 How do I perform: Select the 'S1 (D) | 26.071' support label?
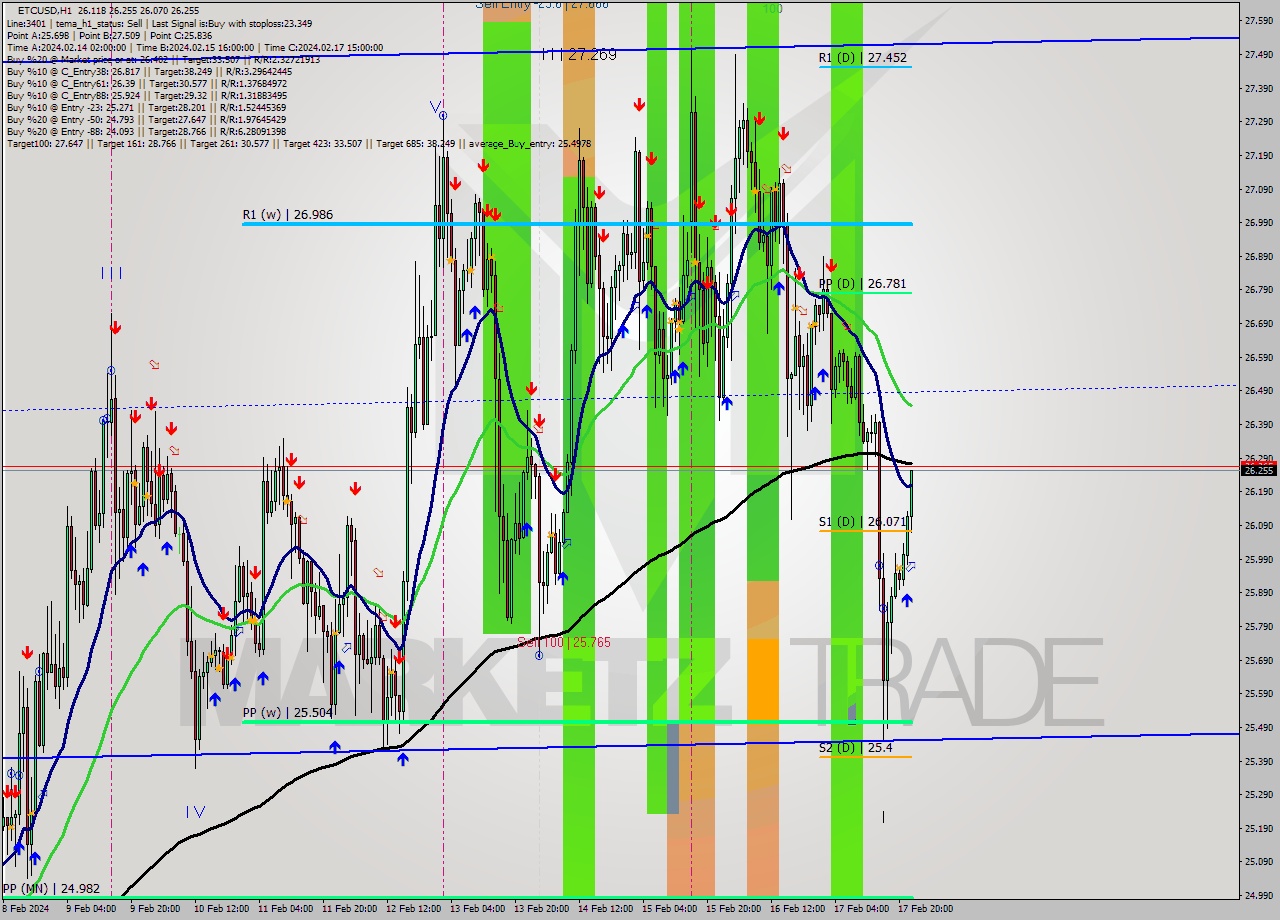point(863,521)
